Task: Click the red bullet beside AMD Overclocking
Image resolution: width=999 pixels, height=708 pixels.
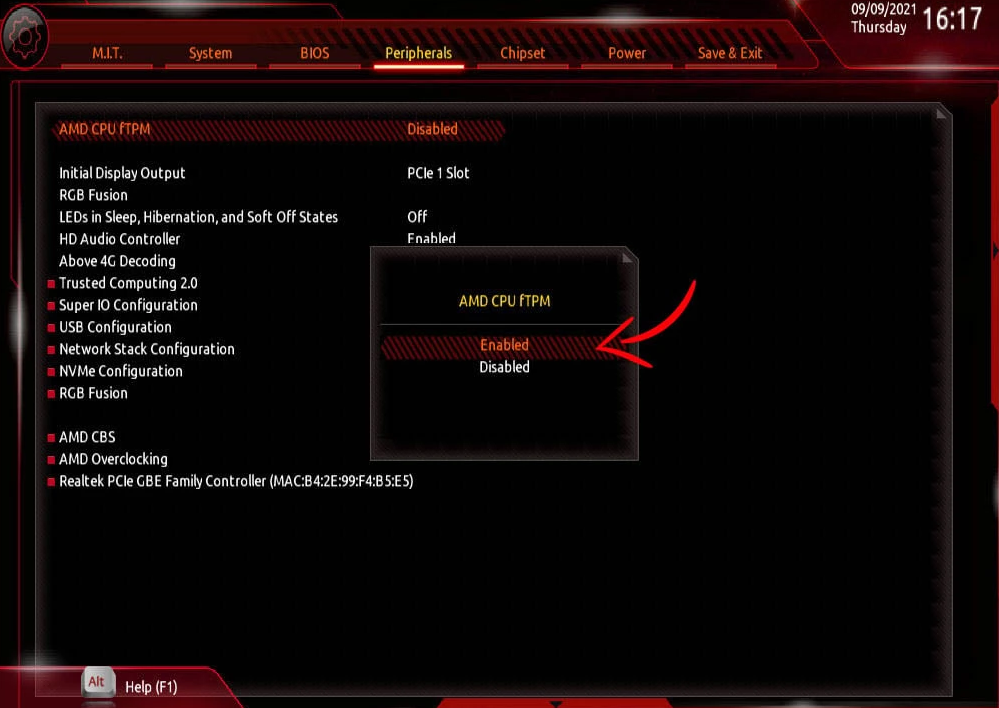Action: (51, 459)
